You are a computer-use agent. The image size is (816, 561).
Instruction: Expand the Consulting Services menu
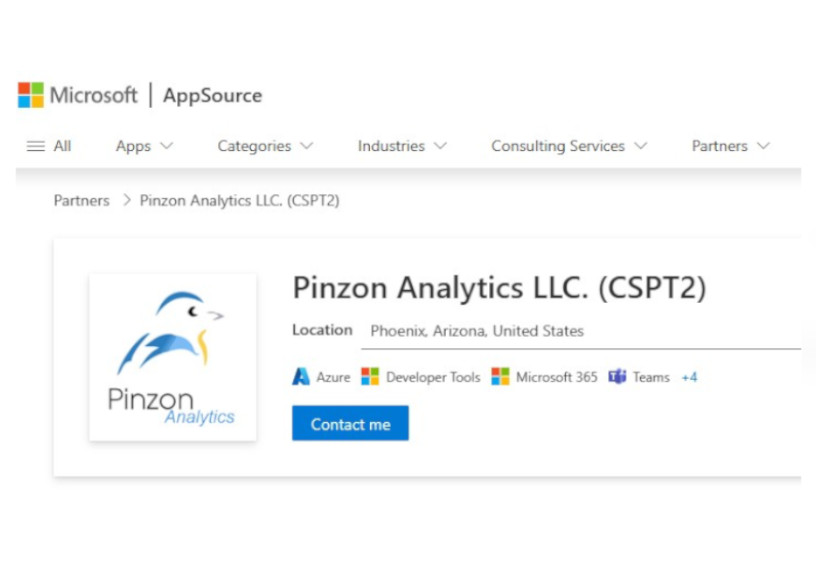tap(569, 146)
